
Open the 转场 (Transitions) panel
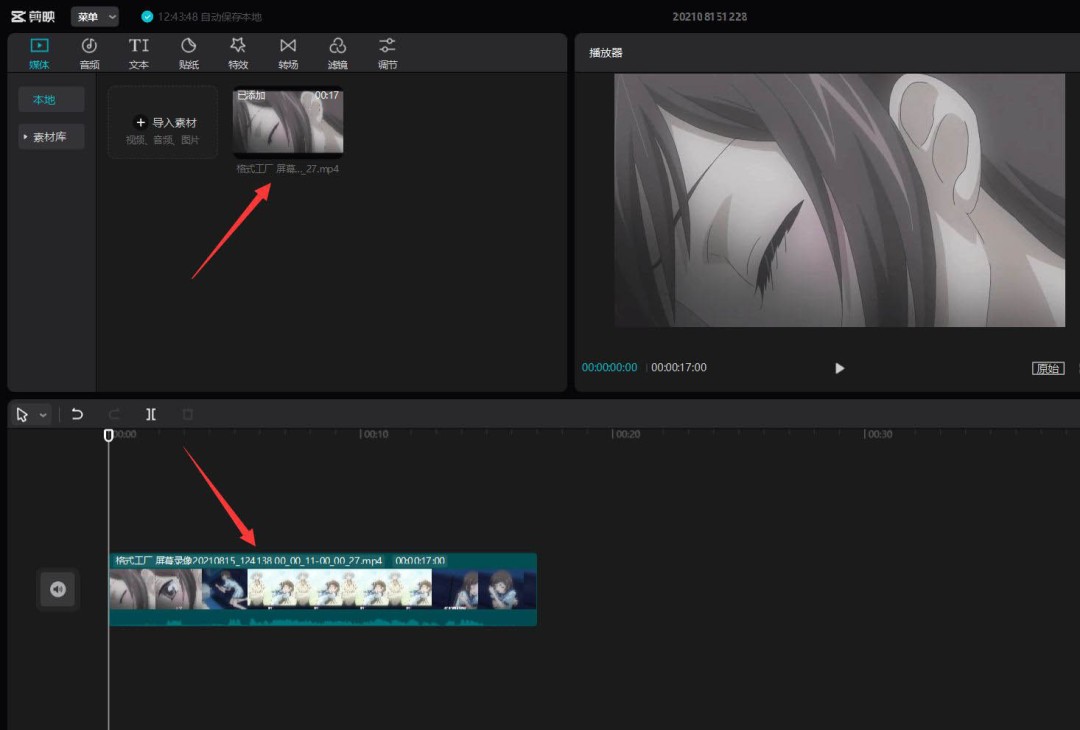[288, 53]
